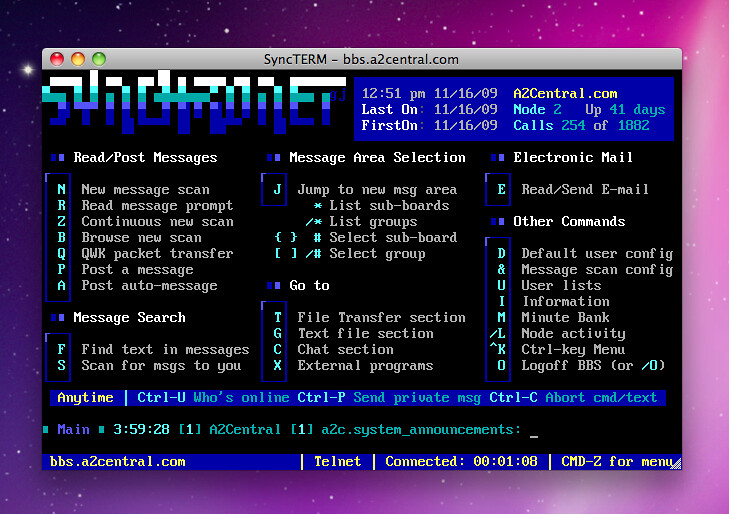Image resolution: width=729 pixels, height=514 pixels.
Task: Click 'Up 41 days' uptime text
Action: tap(625, 110)
